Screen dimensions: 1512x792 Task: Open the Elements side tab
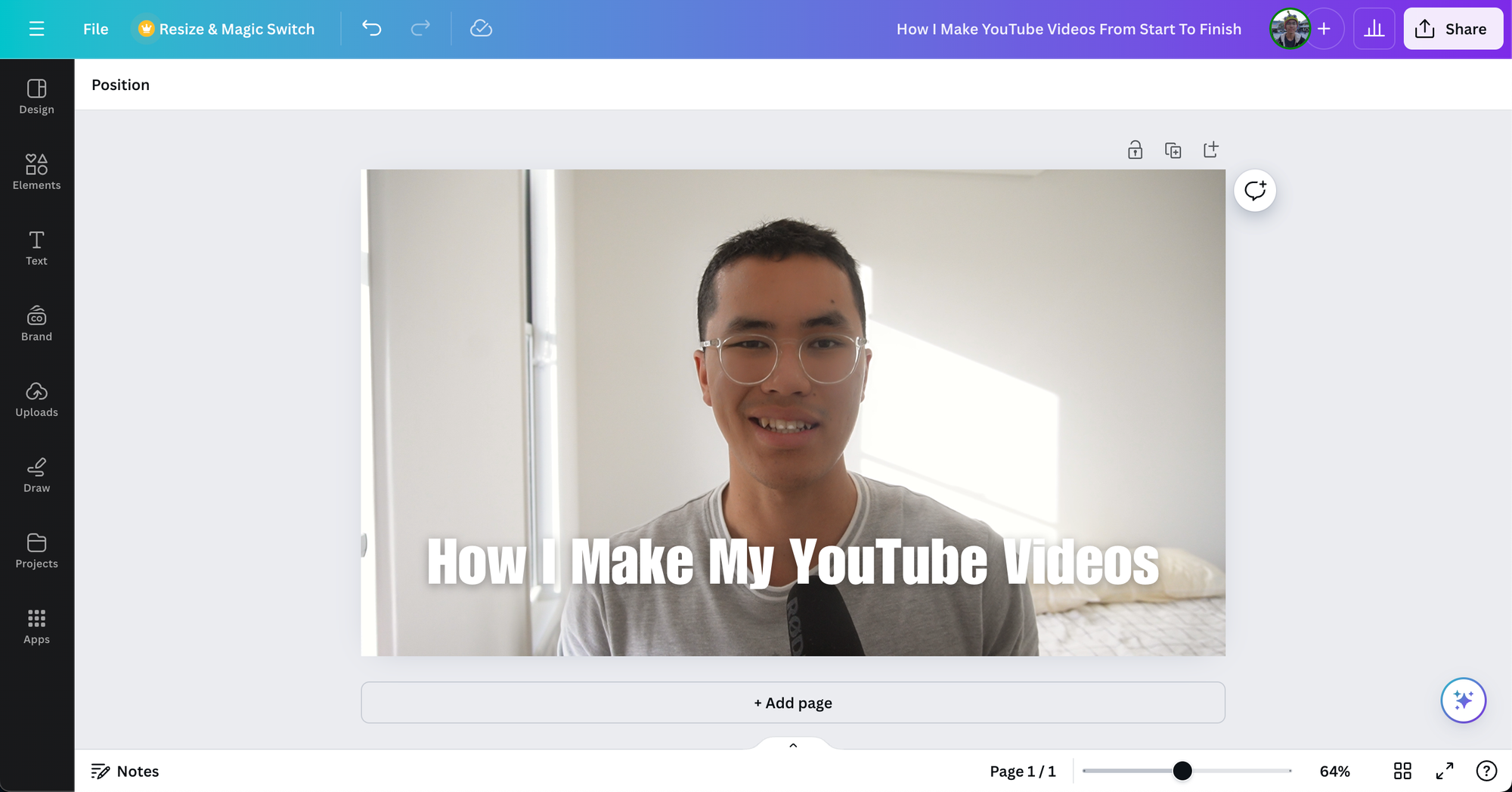click(x=37, y=172)
